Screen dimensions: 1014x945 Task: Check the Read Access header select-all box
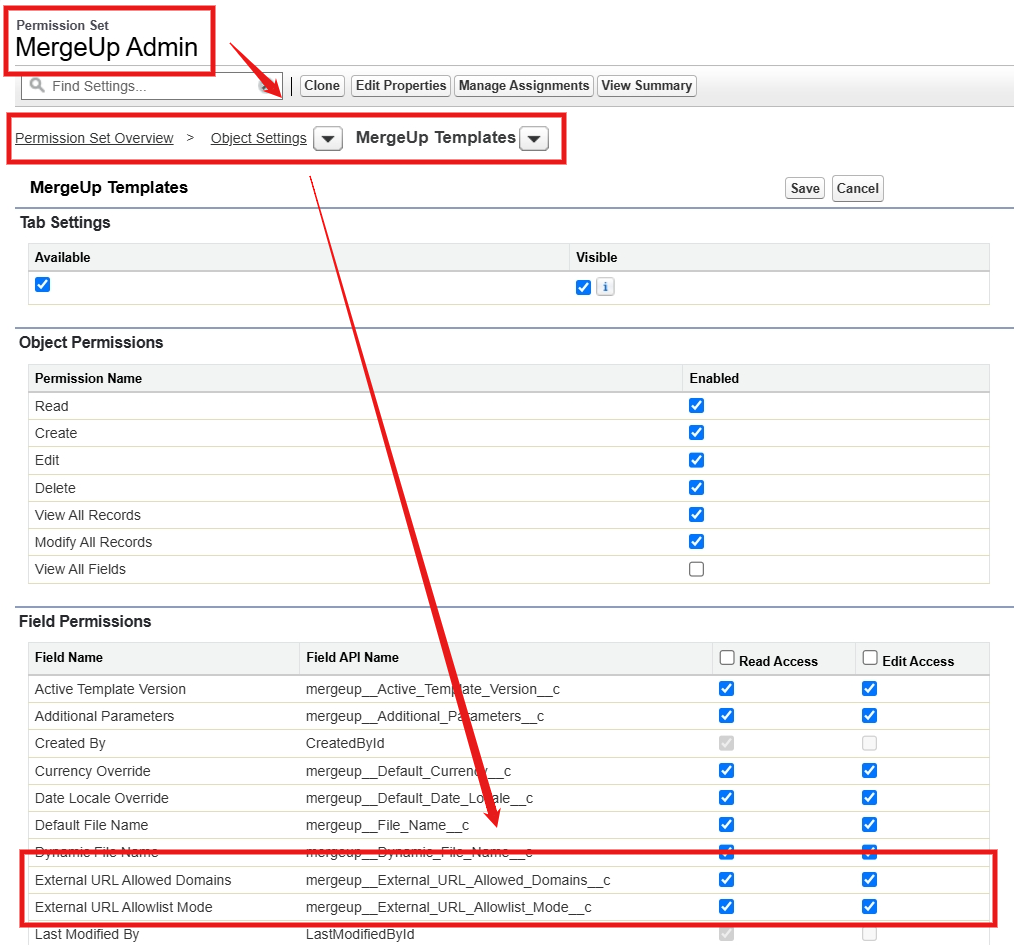coord(727,658)
